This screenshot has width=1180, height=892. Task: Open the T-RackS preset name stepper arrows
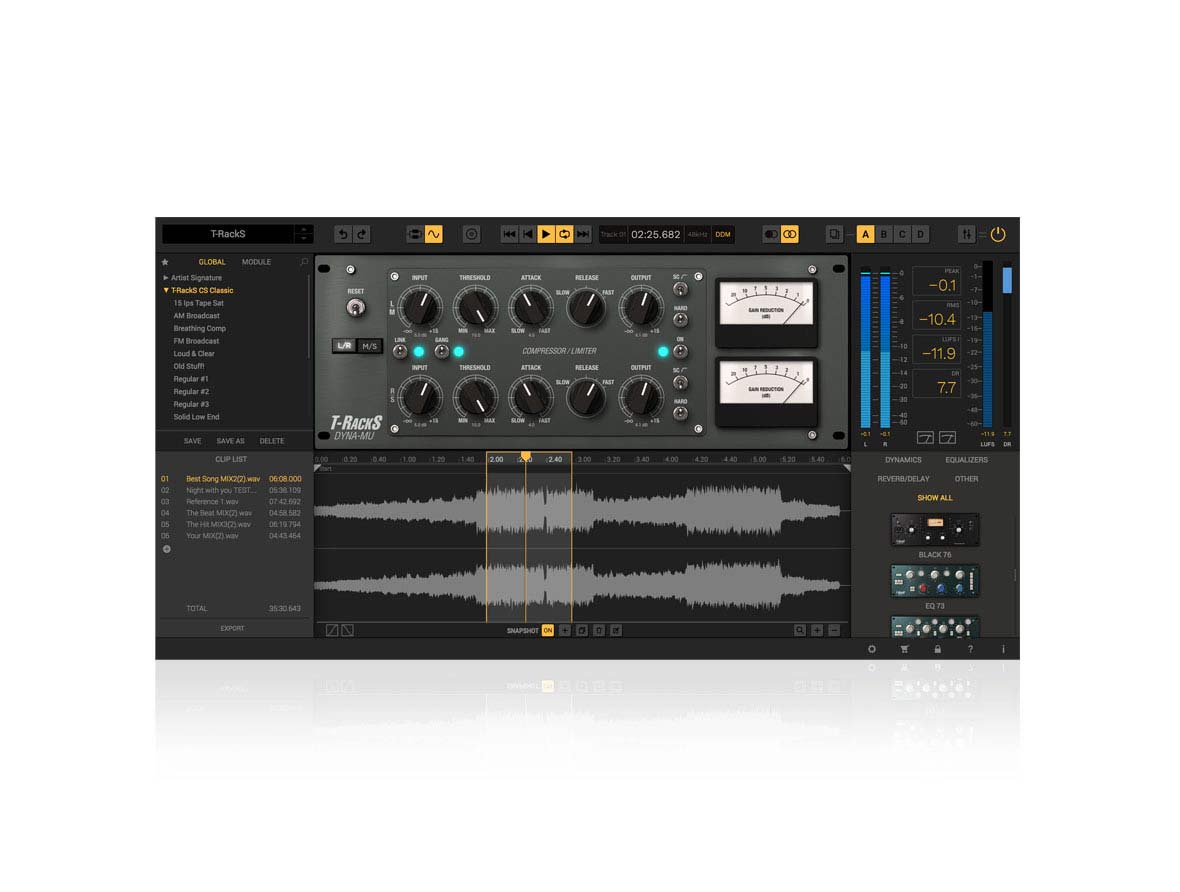[x=304, y=234]
